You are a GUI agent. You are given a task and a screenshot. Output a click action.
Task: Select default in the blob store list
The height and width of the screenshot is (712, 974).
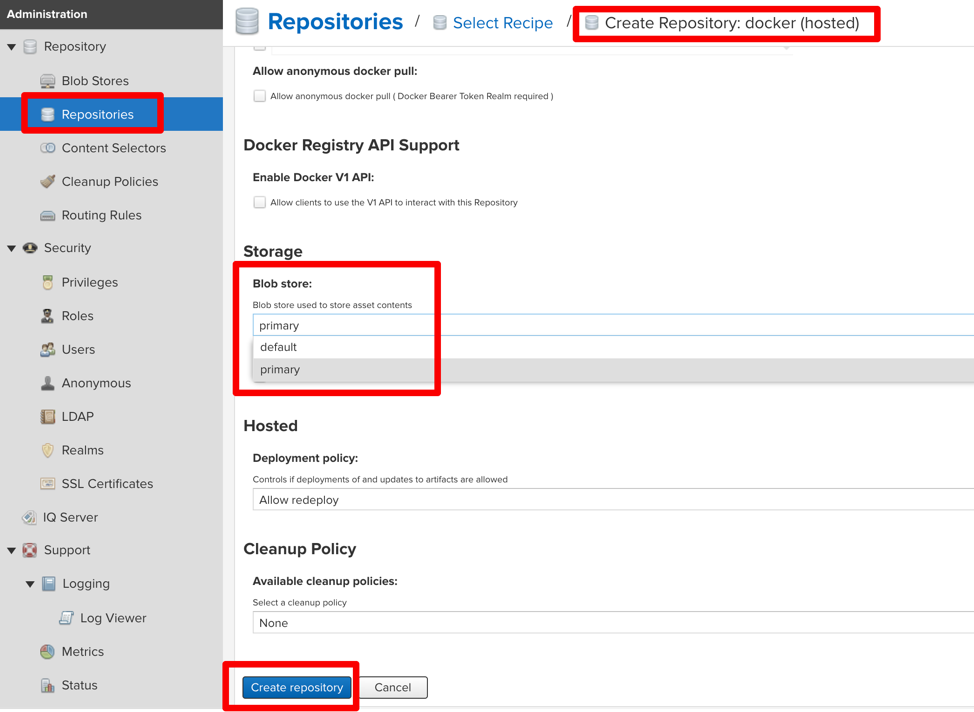(613, 347)
